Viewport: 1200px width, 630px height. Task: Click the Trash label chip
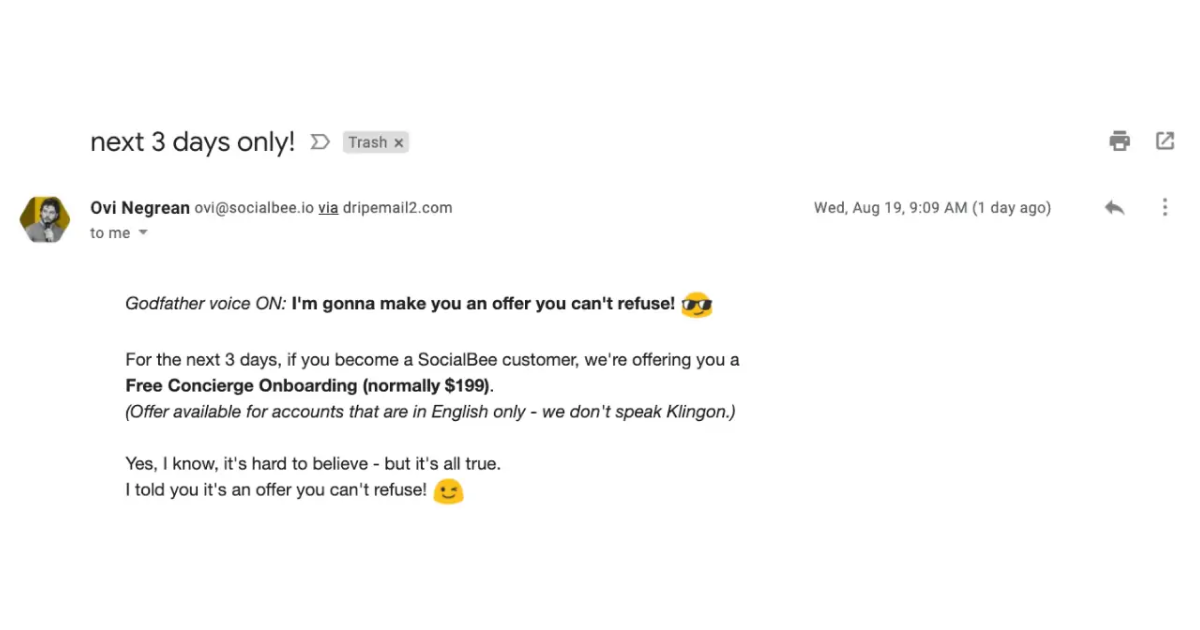[x=367, y=143]
